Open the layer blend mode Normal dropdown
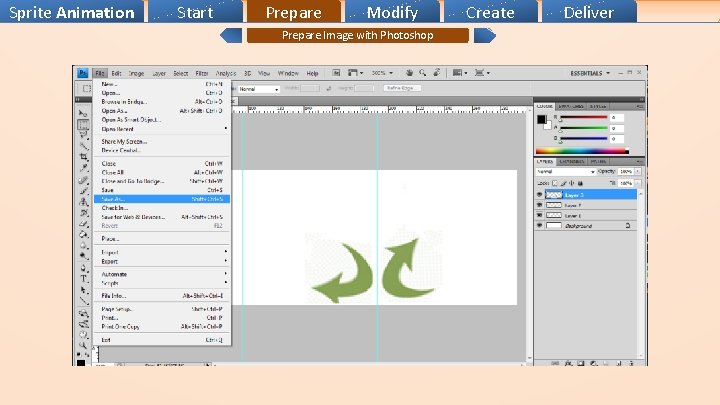720x405 pixels. click(x=566, y=171)
